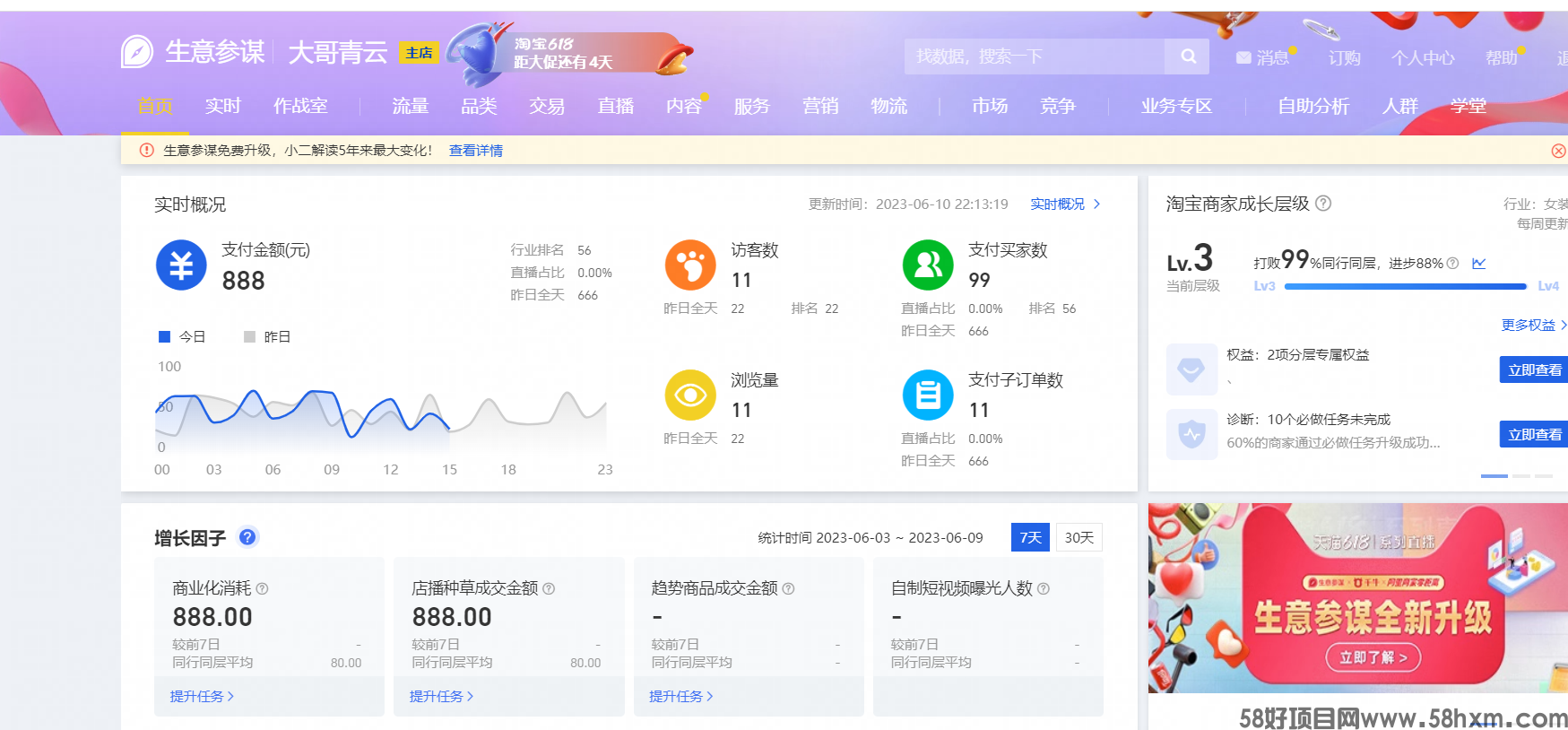Click the 浏览量 eye icon
The image size is (1568, 730).
pos(690,395)
